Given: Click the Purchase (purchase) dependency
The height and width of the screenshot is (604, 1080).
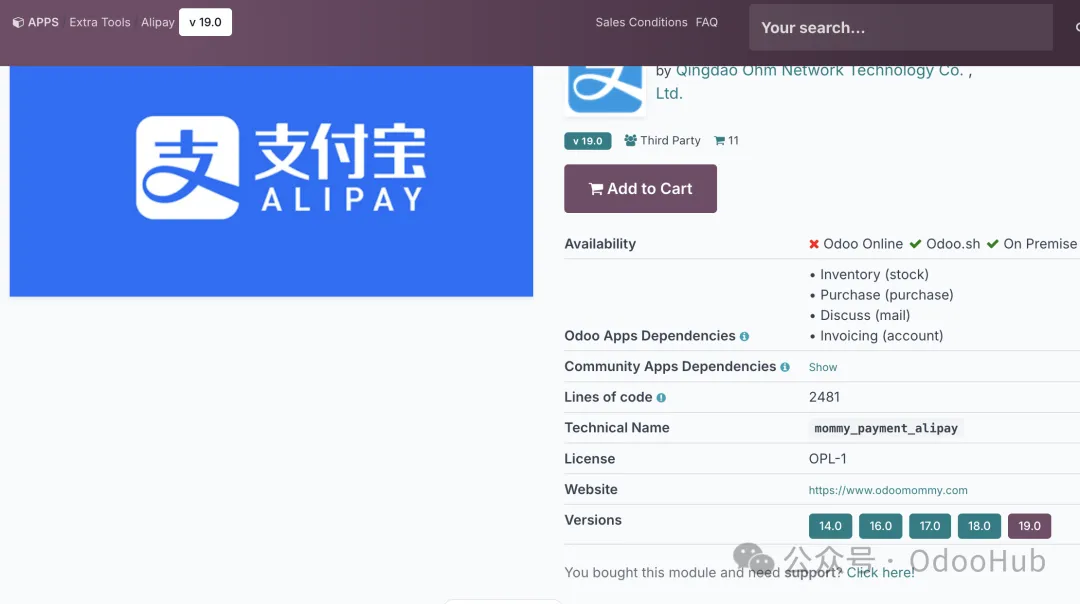Looking at the screenshot, I should [886, 295].
